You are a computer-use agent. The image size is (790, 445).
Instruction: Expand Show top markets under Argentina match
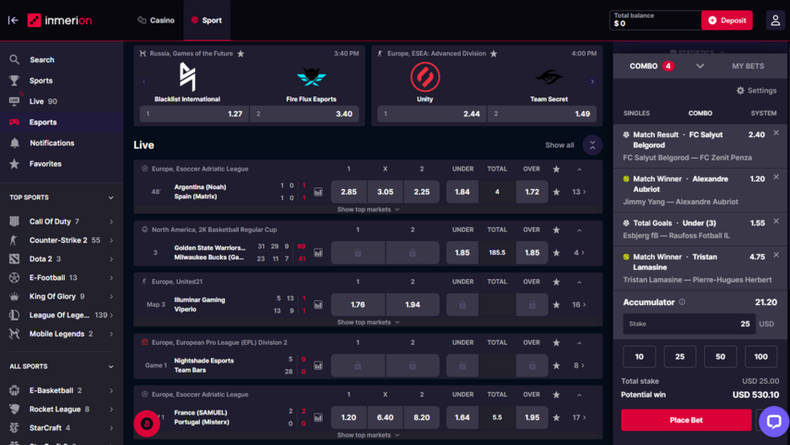click(x=368, y=210)
